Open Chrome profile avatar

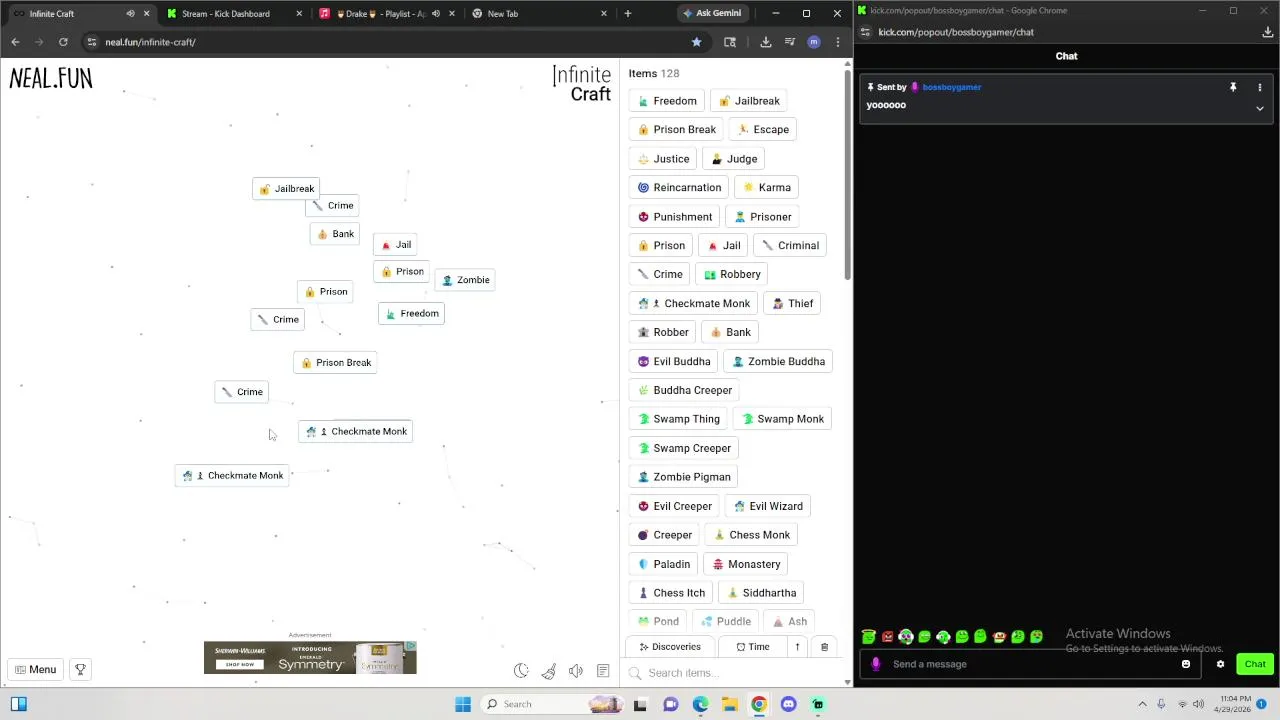click(814, 42)
